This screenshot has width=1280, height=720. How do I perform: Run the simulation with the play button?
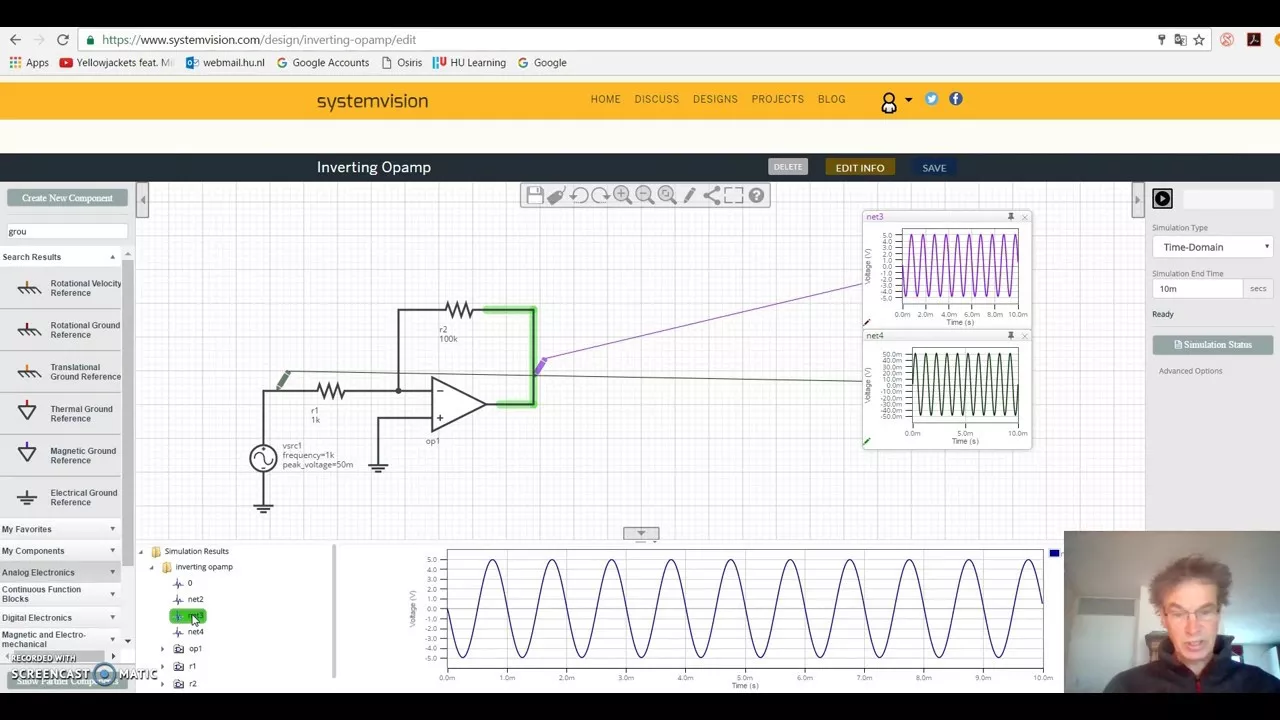(1162, 199)
